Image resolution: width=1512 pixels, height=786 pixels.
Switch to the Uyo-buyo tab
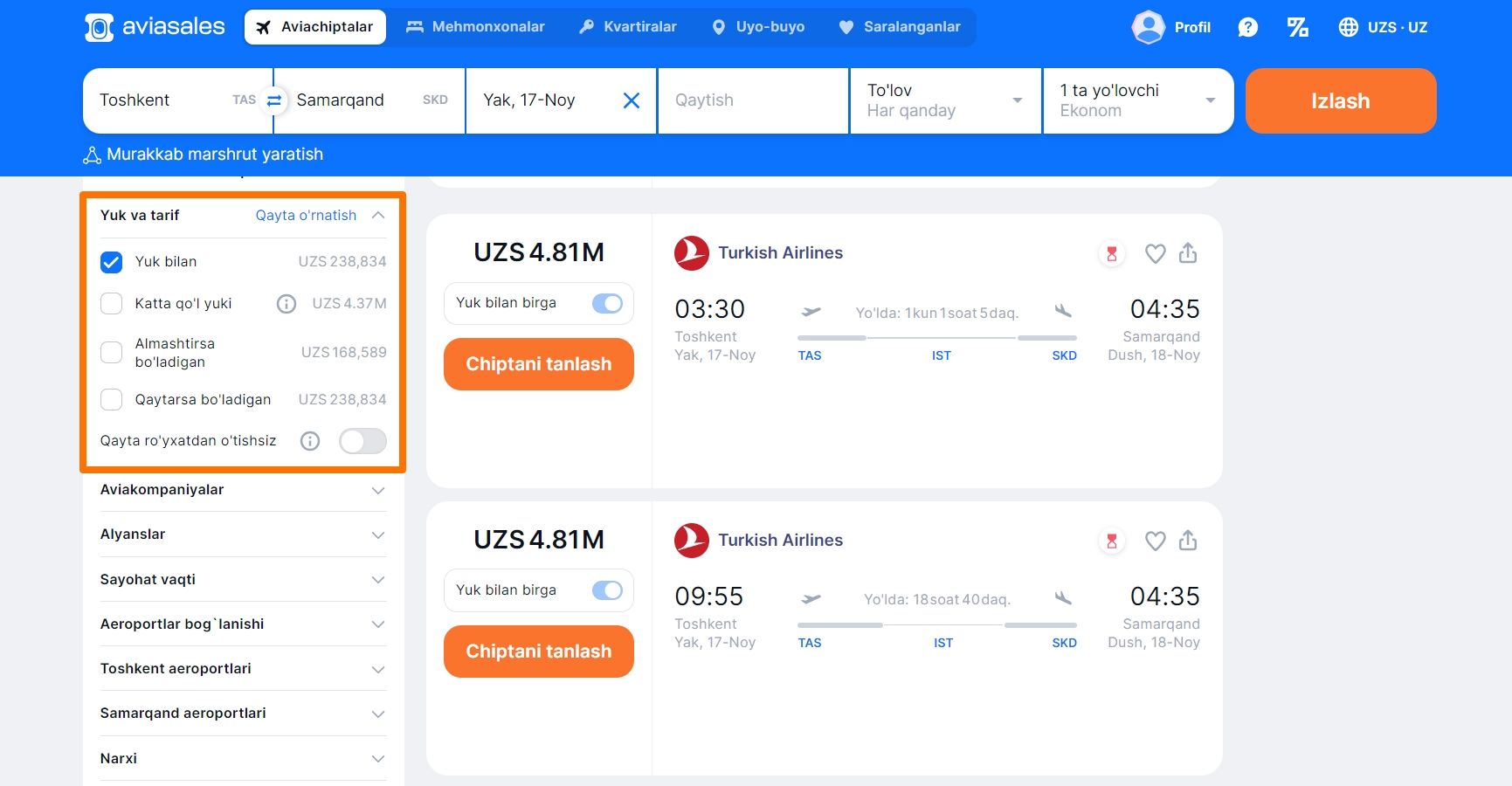click(758, 27)
